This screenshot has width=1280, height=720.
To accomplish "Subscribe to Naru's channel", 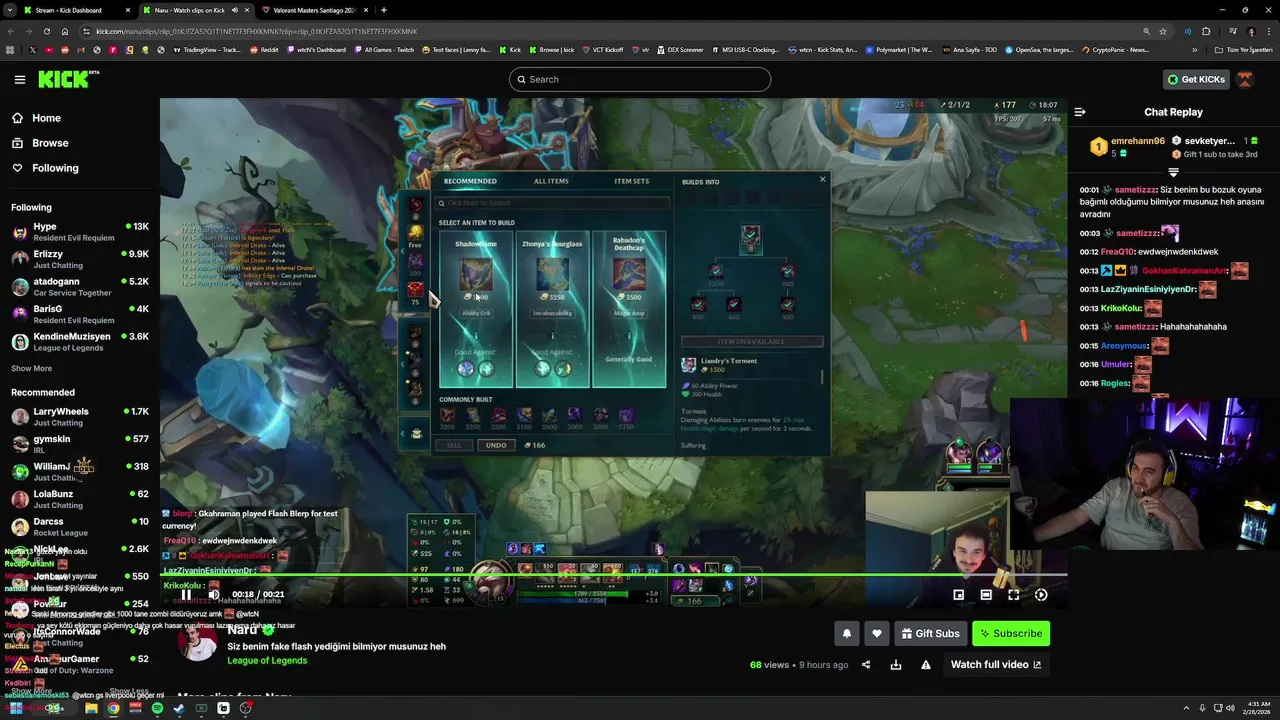I will pyautogui.click(x=1011, y=633).
